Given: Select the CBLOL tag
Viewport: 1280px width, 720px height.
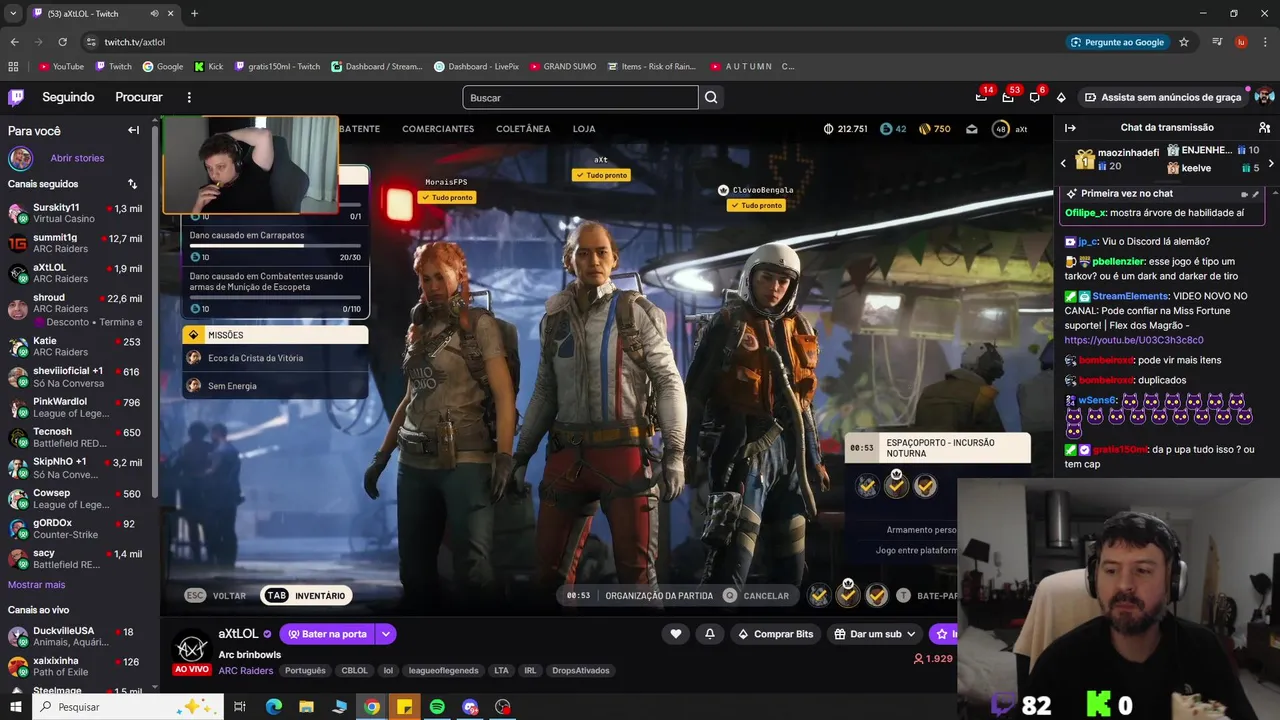Looking at the screenshot, I should tap(354, 671).
